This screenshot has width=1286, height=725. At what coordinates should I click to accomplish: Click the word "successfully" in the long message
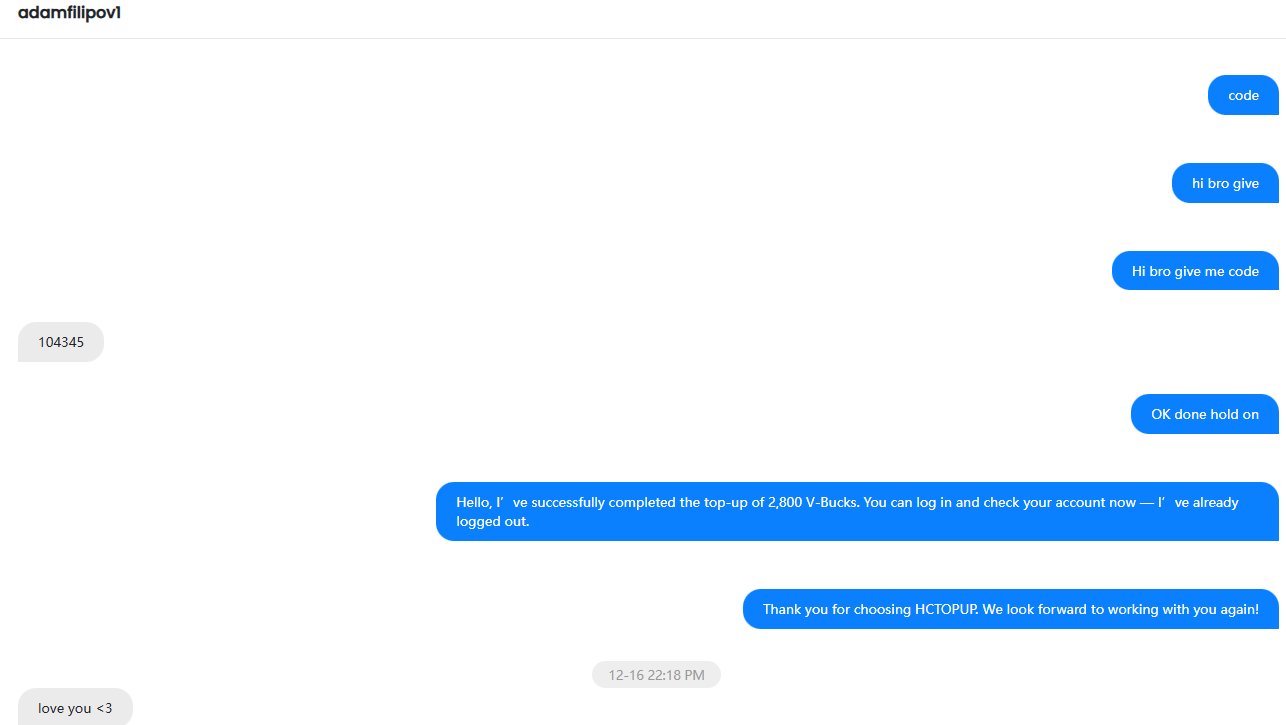click(569, 502)
